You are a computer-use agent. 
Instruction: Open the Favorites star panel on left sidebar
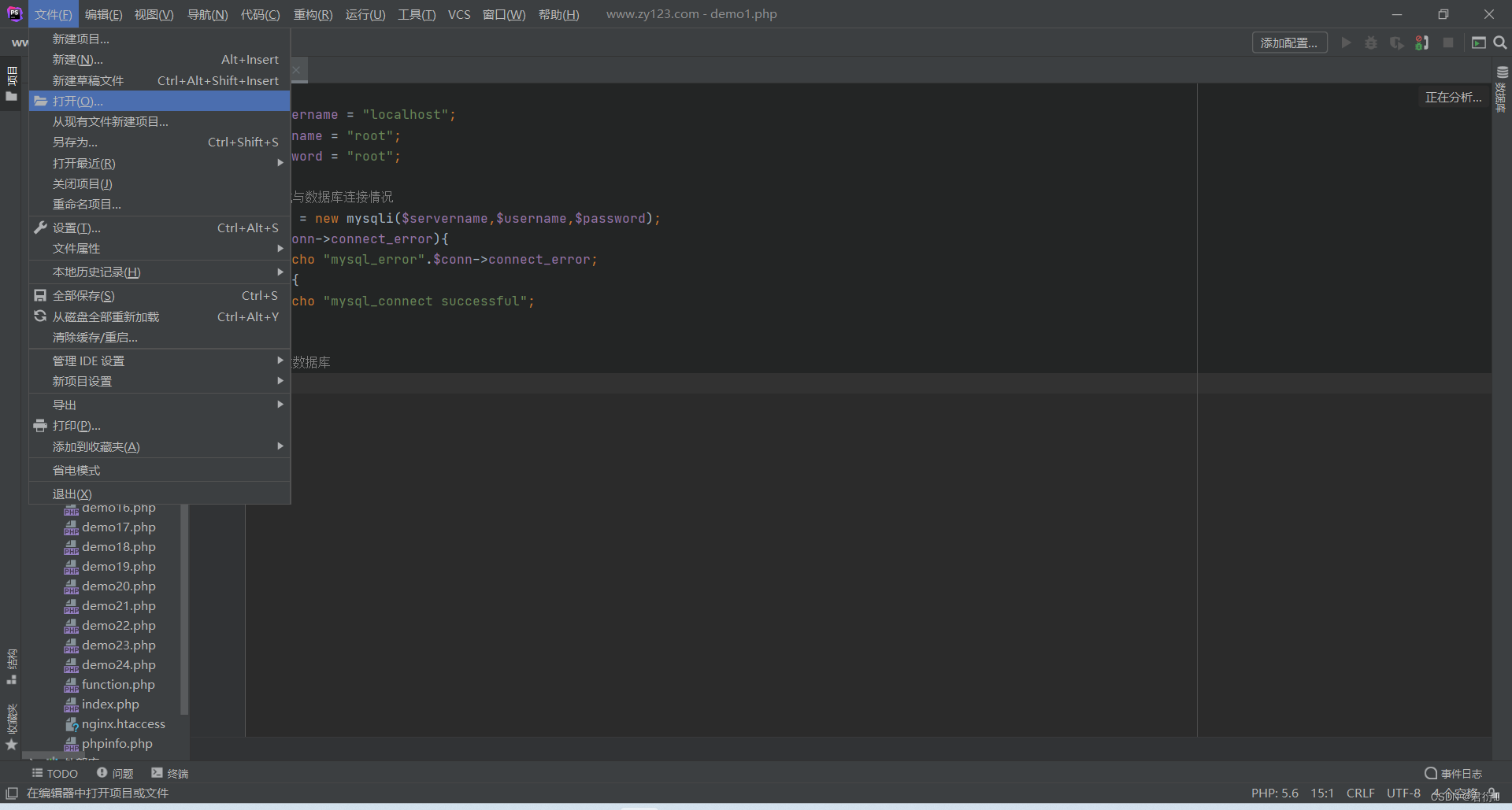point(11,727)
